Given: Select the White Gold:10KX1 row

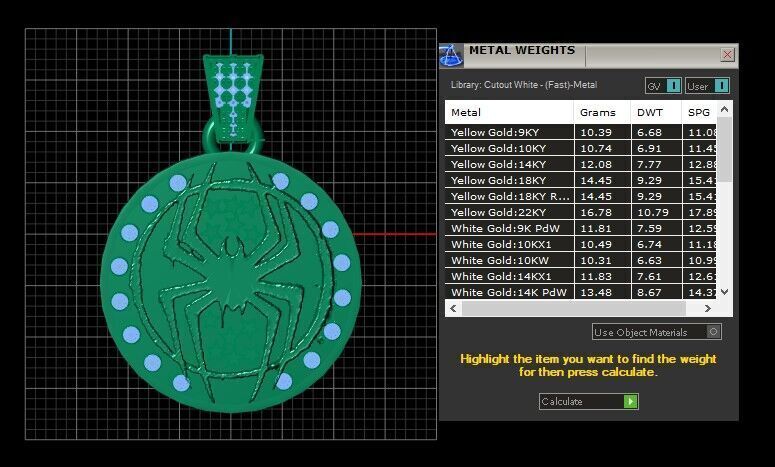Looking at the screenshot, I should [581, 244].
